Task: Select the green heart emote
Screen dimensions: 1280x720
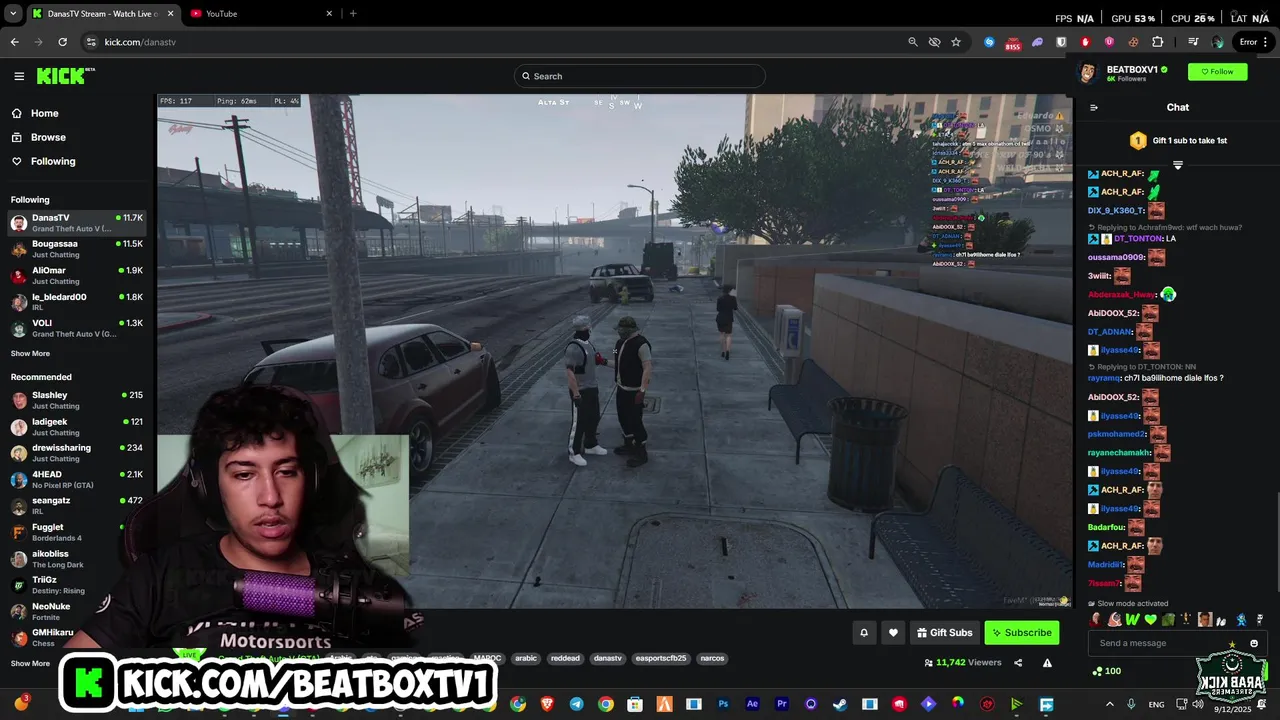Action: tap(1150, 620)
